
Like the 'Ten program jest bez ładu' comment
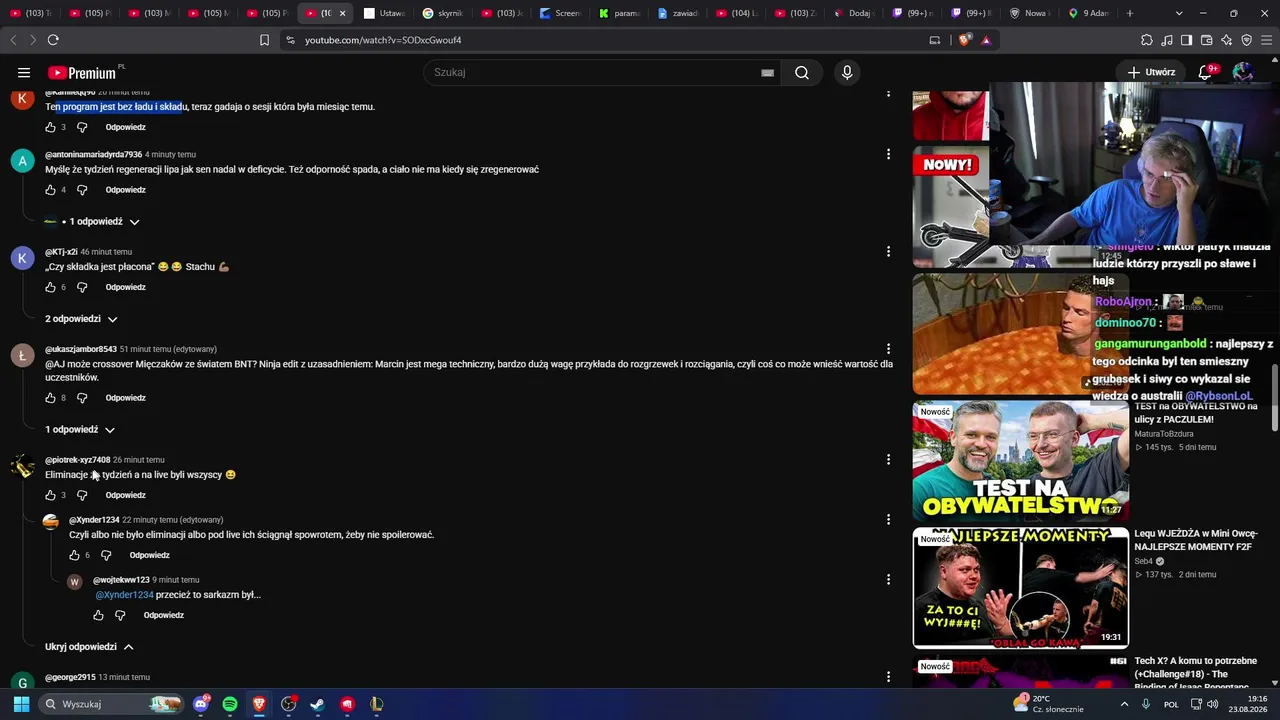coord(50,127)
